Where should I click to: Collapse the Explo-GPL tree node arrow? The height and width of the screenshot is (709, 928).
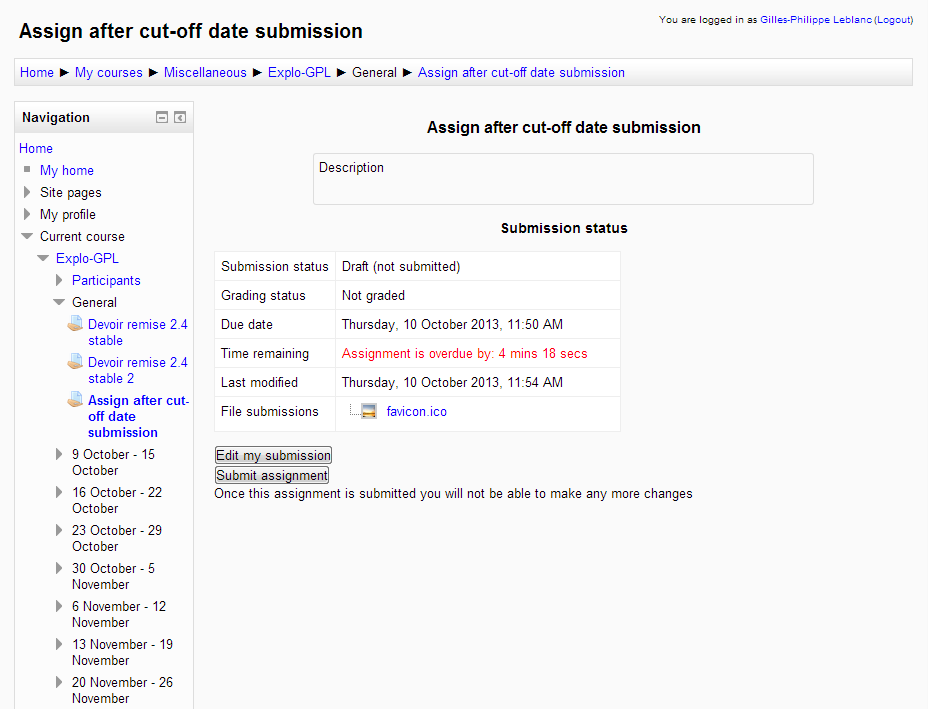point(43,258)
